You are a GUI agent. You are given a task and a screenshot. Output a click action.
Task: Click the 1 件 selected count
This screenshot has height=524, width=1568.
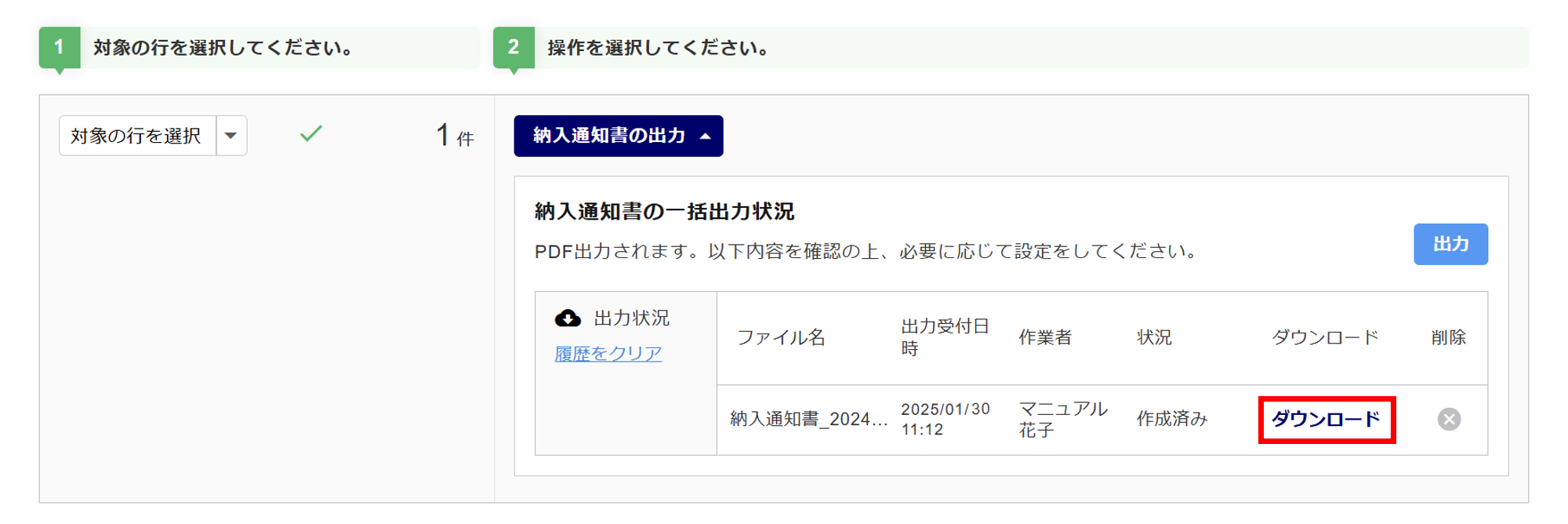coord(455,136)
